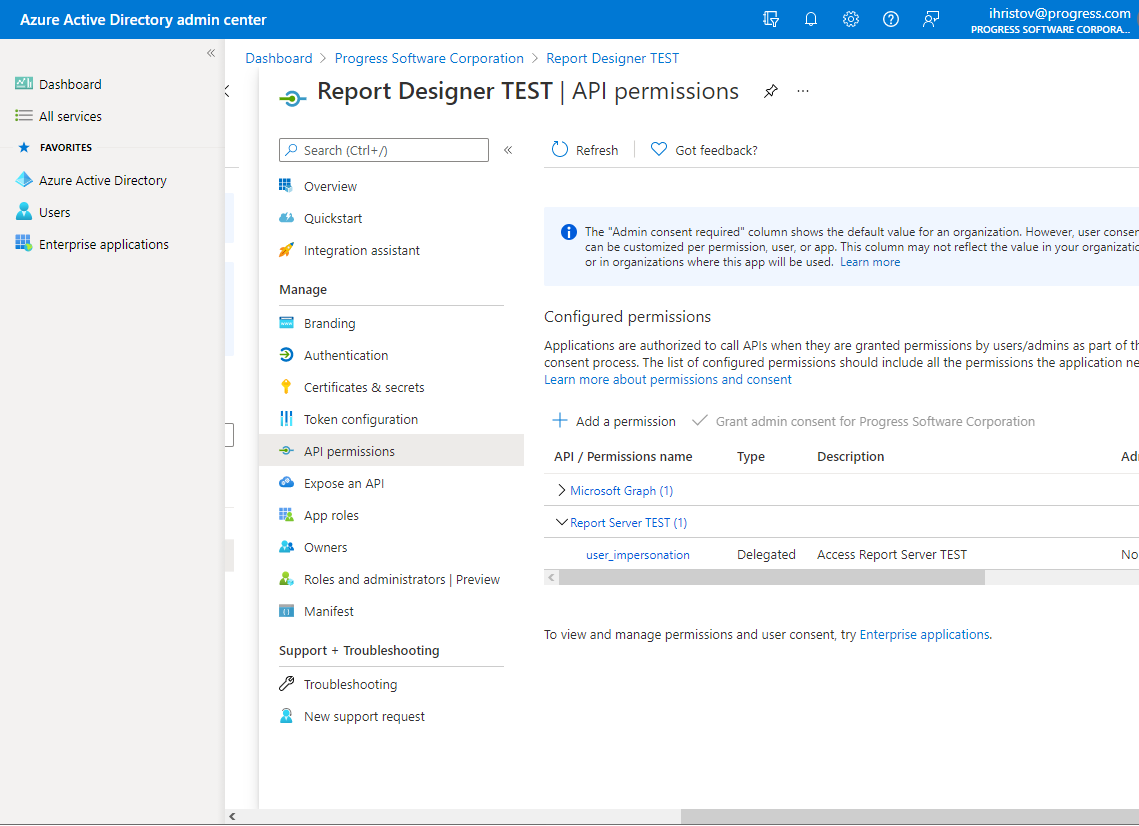1139x826 pixels.
Task: Open the help question mark icon
Action: tap(890, 18)
